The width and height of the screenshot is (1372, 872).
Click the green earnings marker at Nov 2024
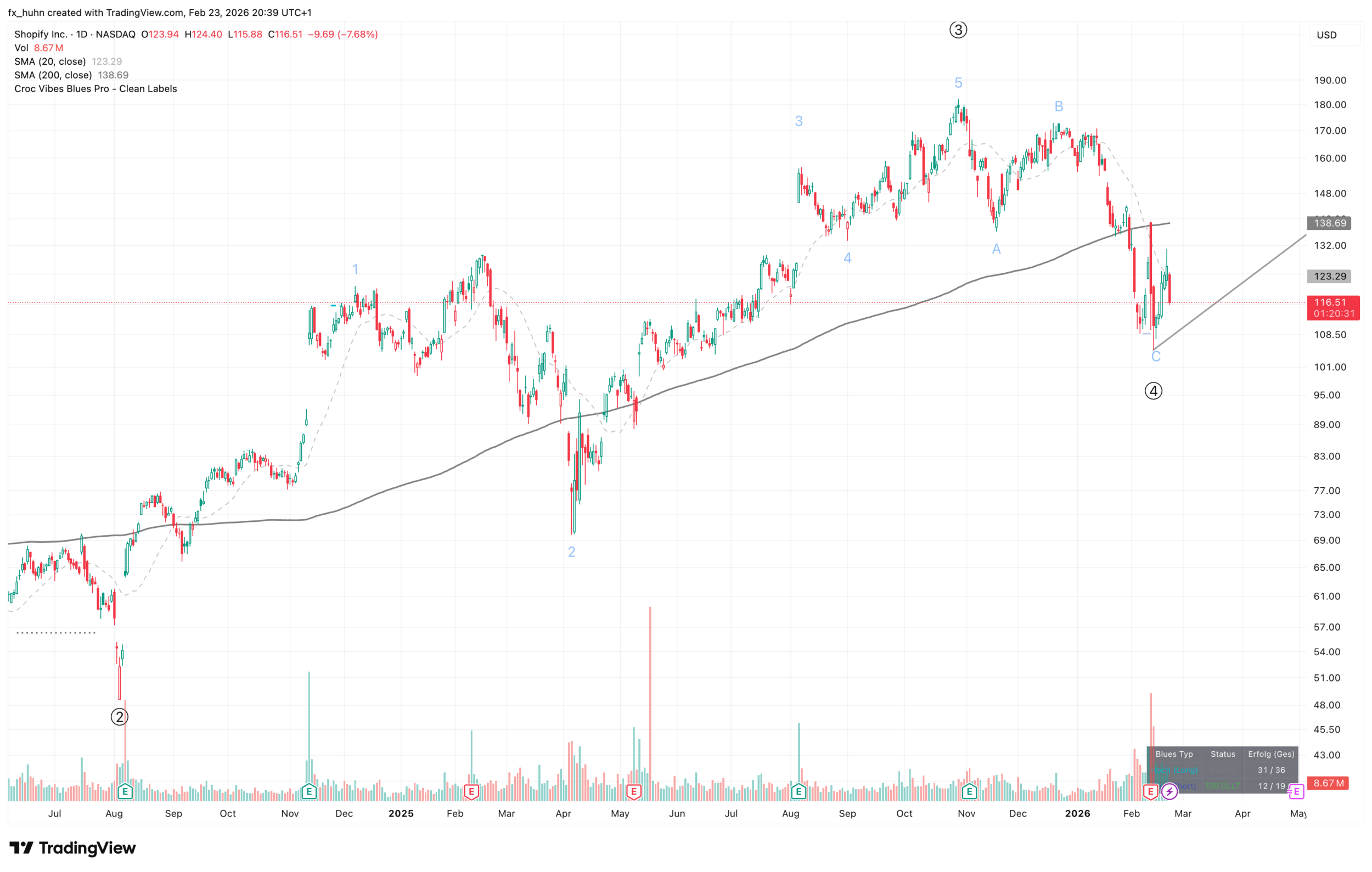coord(309,791)
